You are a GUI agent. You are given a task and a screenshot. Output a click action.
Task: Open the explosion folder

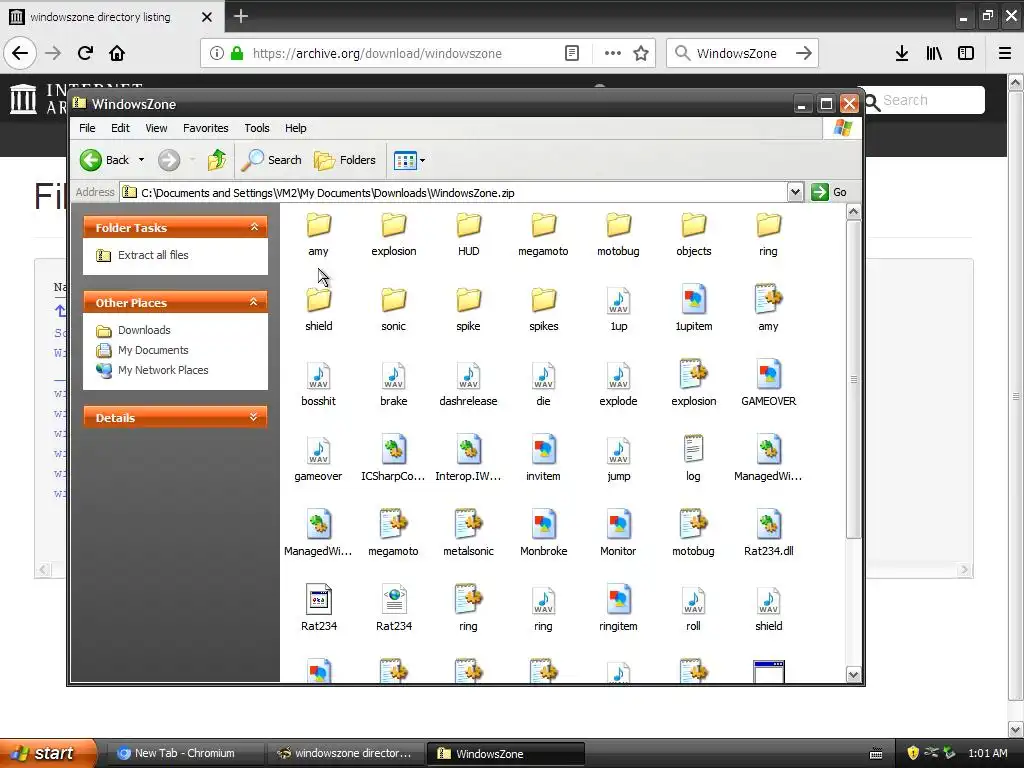(393, 234)
